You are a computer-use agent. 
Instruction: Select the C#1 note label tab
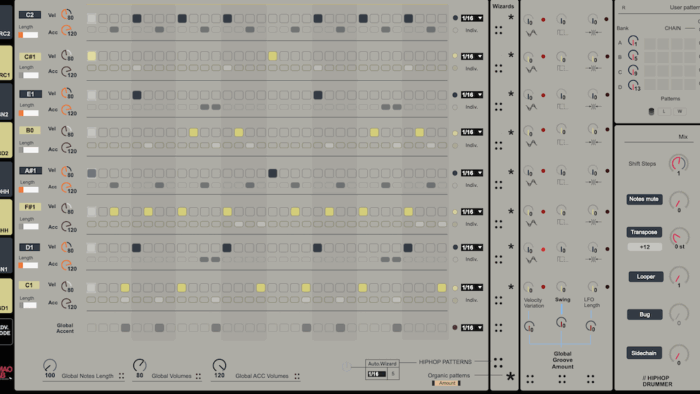(x=30, y=57)
